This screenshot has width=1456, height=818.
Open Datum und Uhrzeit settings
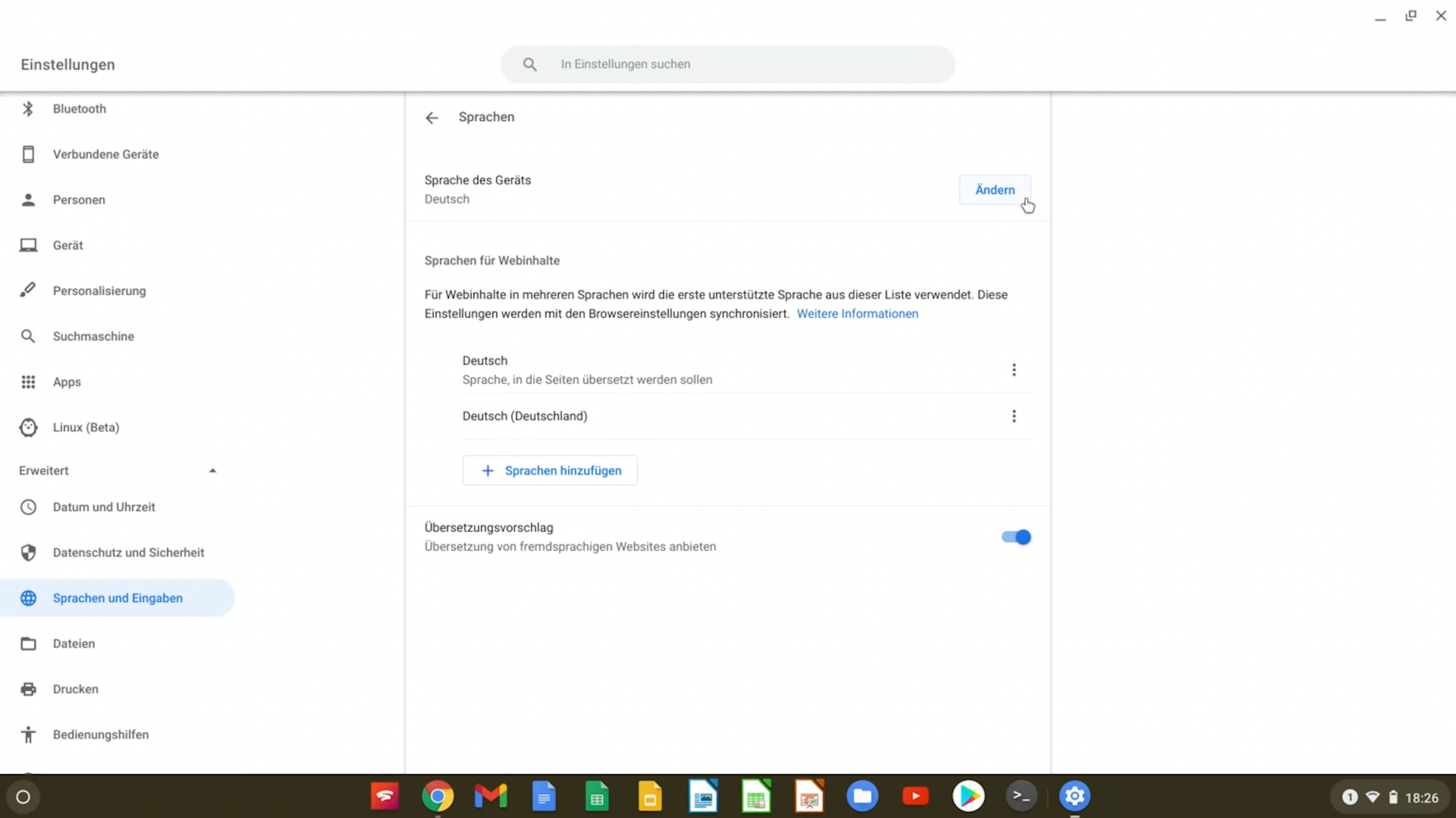pos(104,506)
